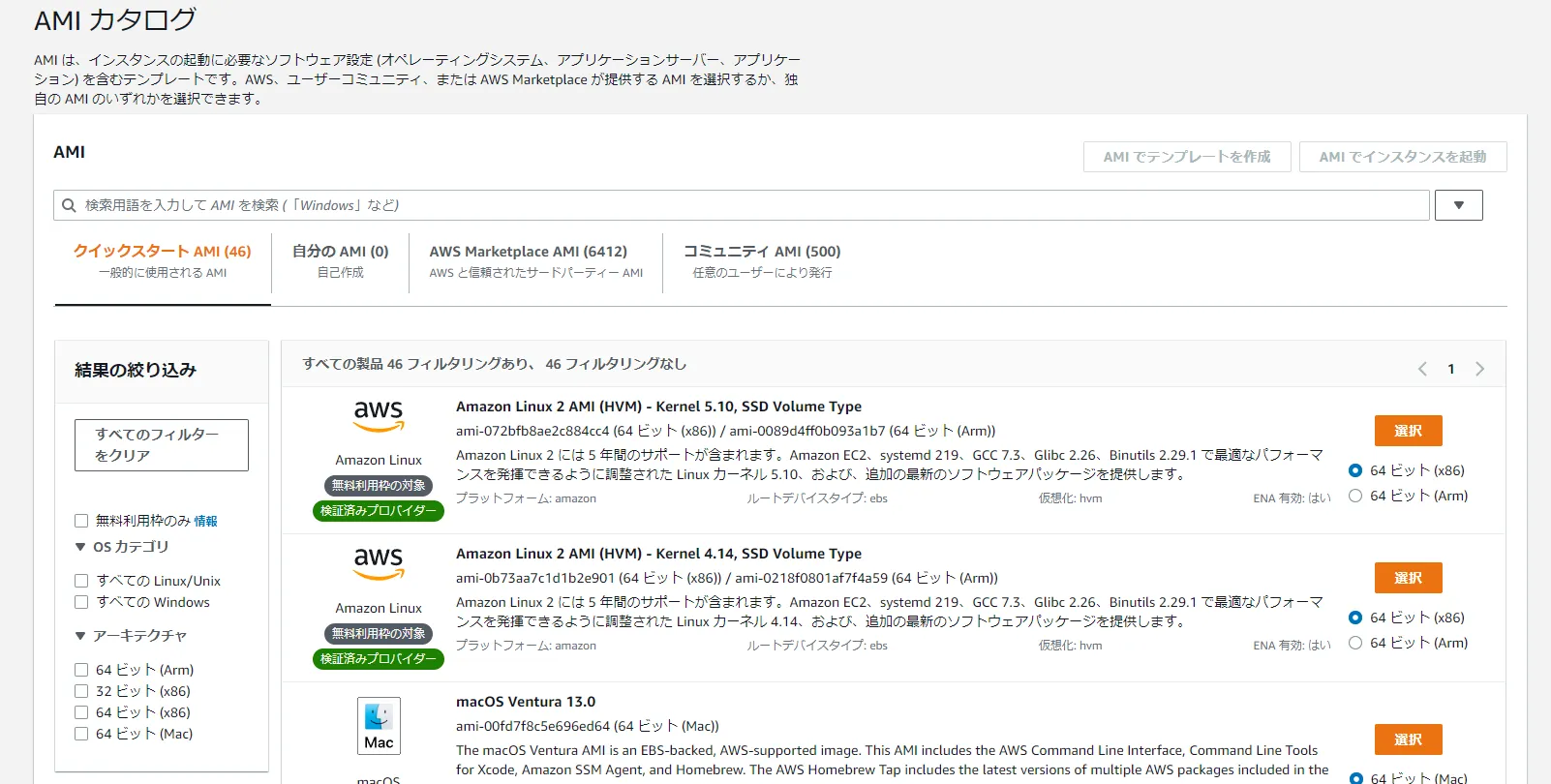The image size is (1551, 784).
Task: Click すべてのフィルターをクリア button
Action: tap(162, 445)
